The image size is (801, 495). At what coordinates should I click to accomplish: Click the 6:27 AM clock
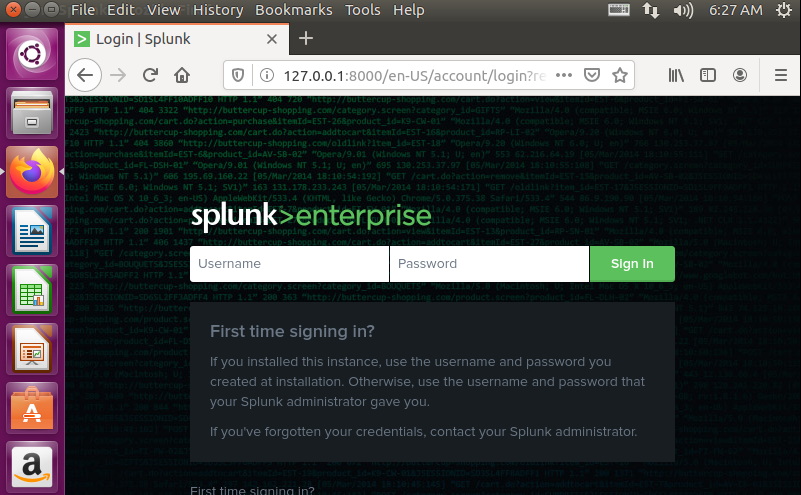click(736, 10)
